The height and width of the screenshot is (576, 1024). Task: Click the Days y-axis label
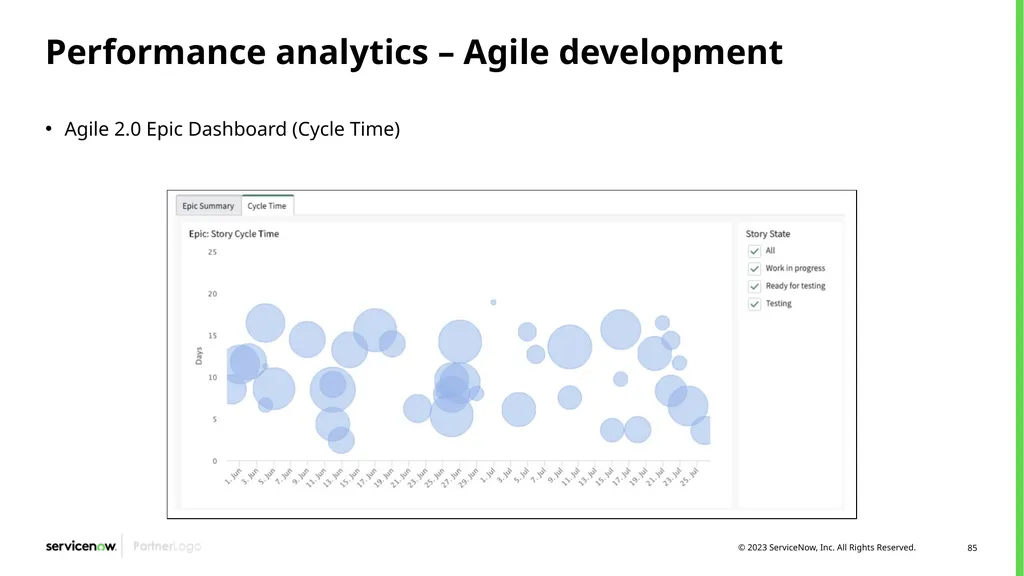pos(199,356)
